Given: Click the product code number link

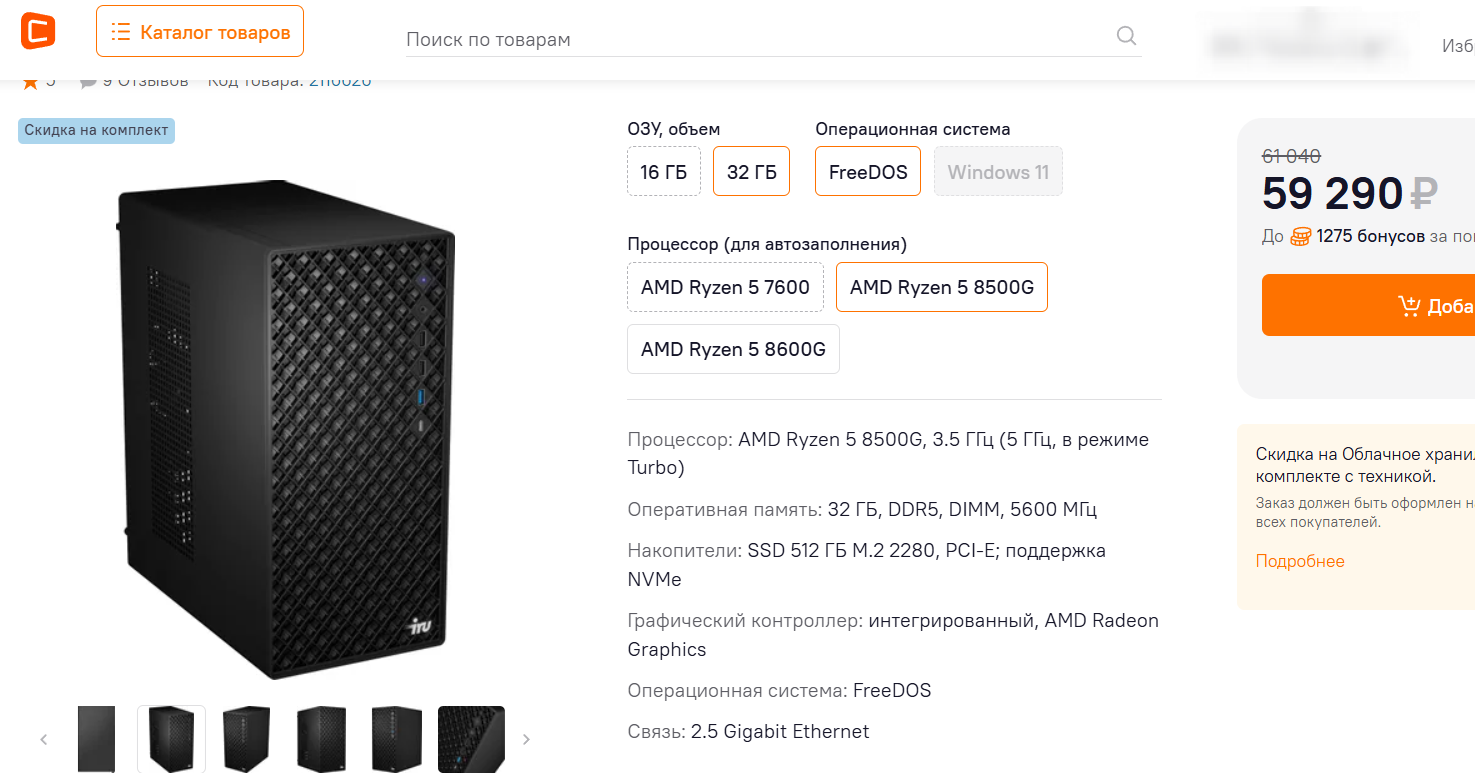Looking at the screenshot, I should (340, 82).
